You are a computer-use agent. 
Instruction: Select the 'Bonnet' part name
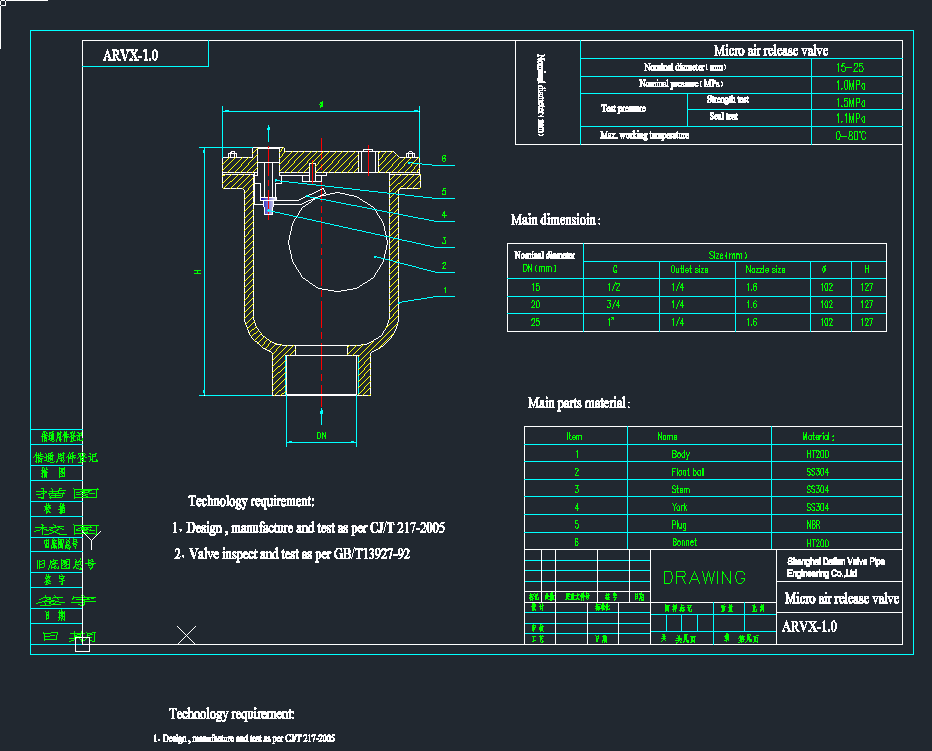click(684, 542)
